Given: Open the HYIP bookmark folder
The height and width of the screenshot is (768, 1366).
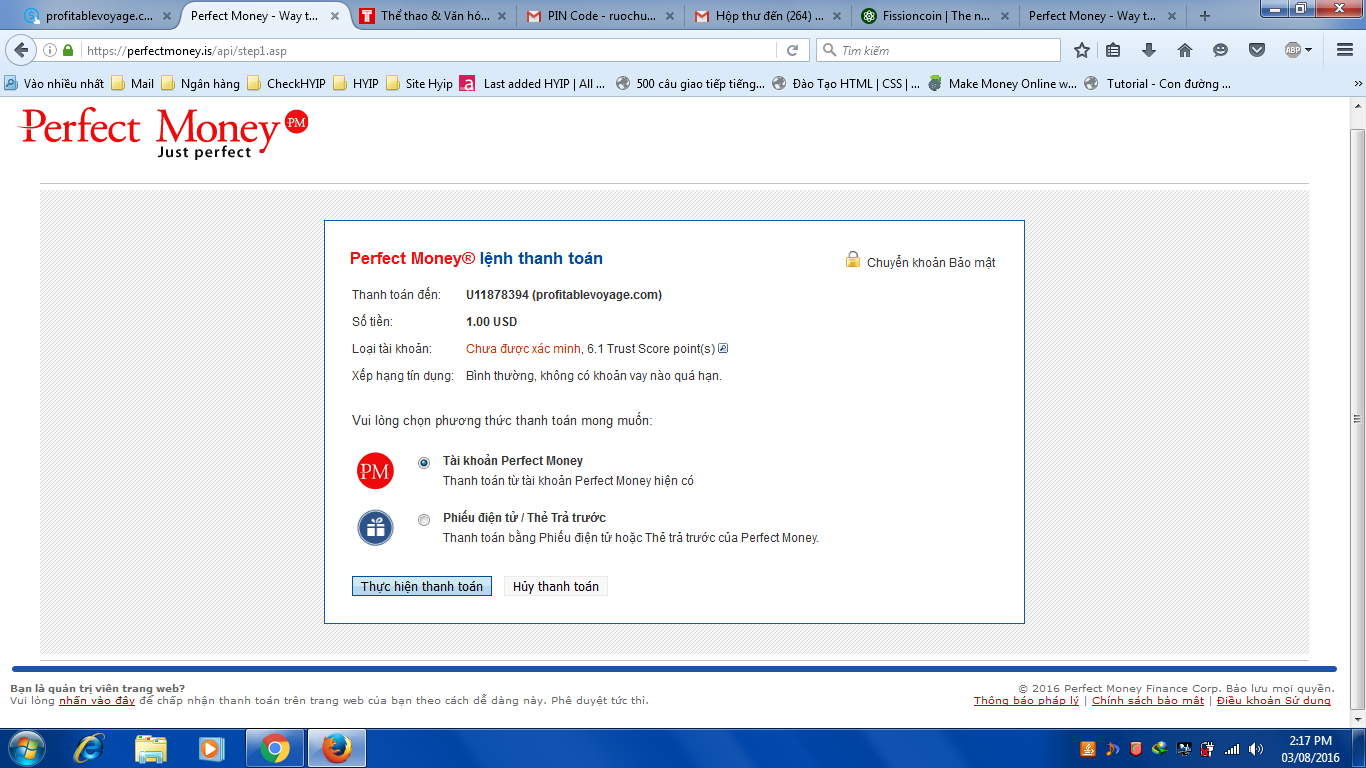Looking at the screenshot, I should pos(356,84).
